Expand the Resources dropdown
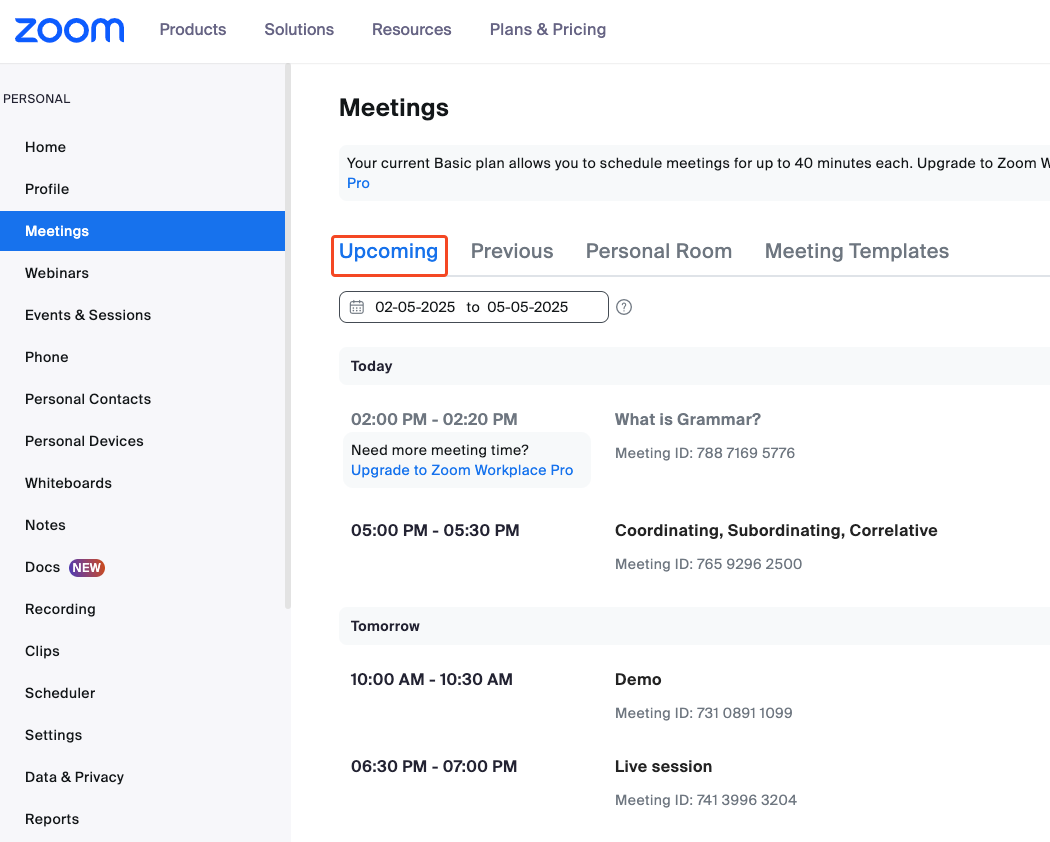Image resolution: width=1050 pixels, height=842 pixels. 411,30
